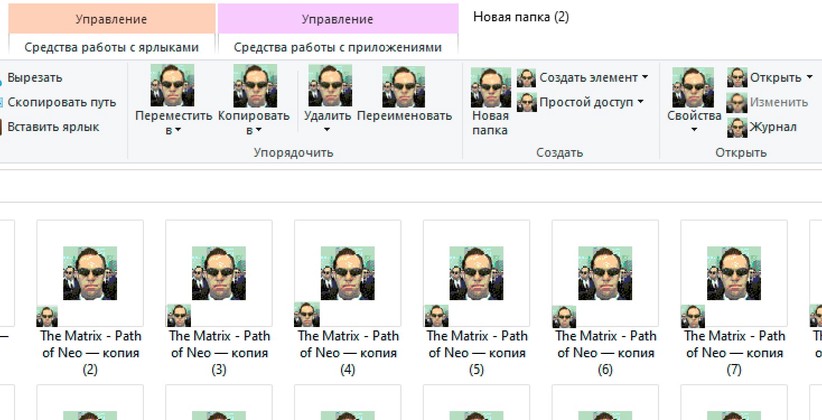Click the Изменить icon
The width and height of the screenshot is (822, 420).
(737, 102)
